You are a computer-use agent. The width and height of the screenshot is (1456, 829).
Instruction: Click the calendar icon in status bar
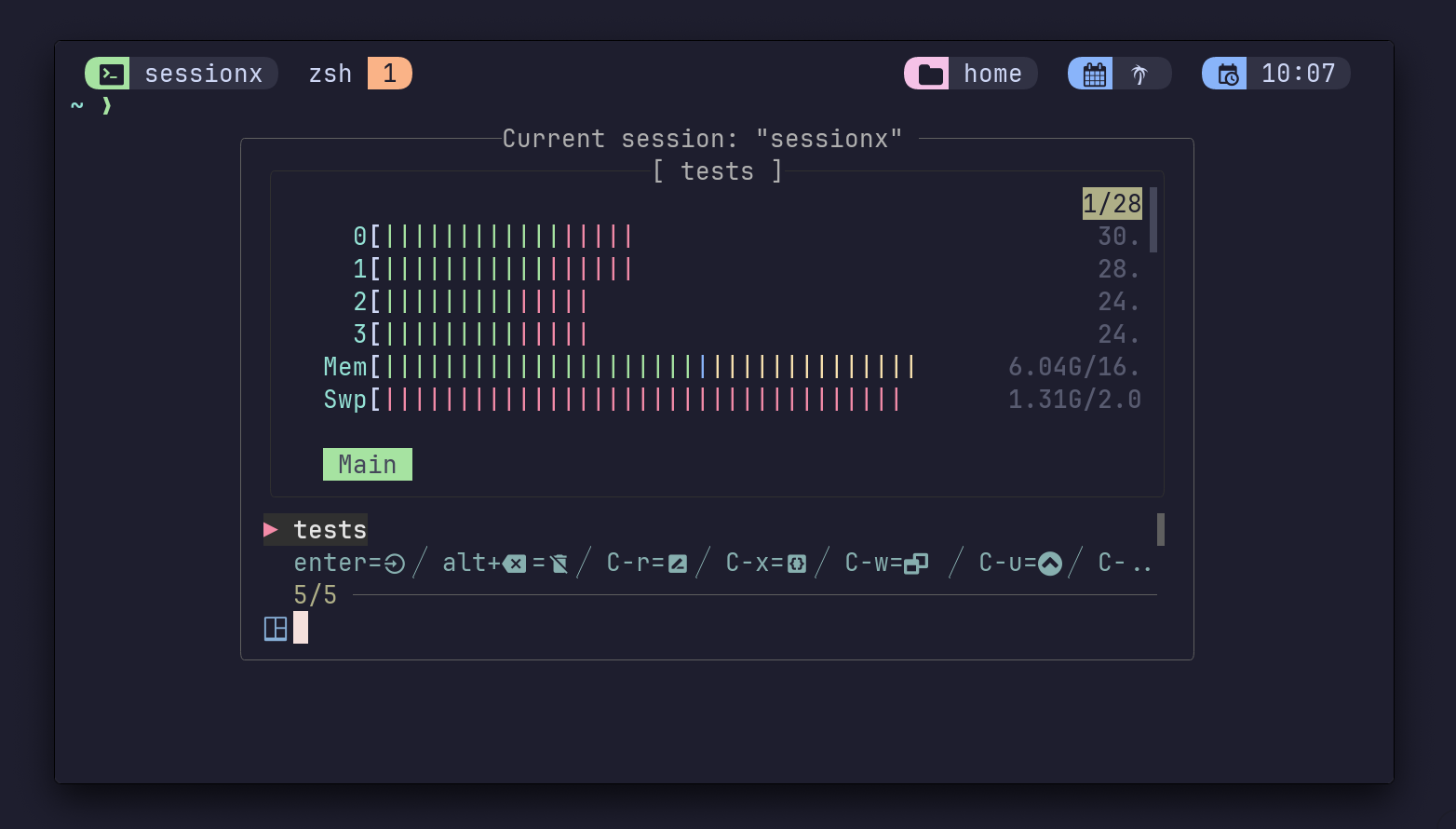[x=1094, y=74]
